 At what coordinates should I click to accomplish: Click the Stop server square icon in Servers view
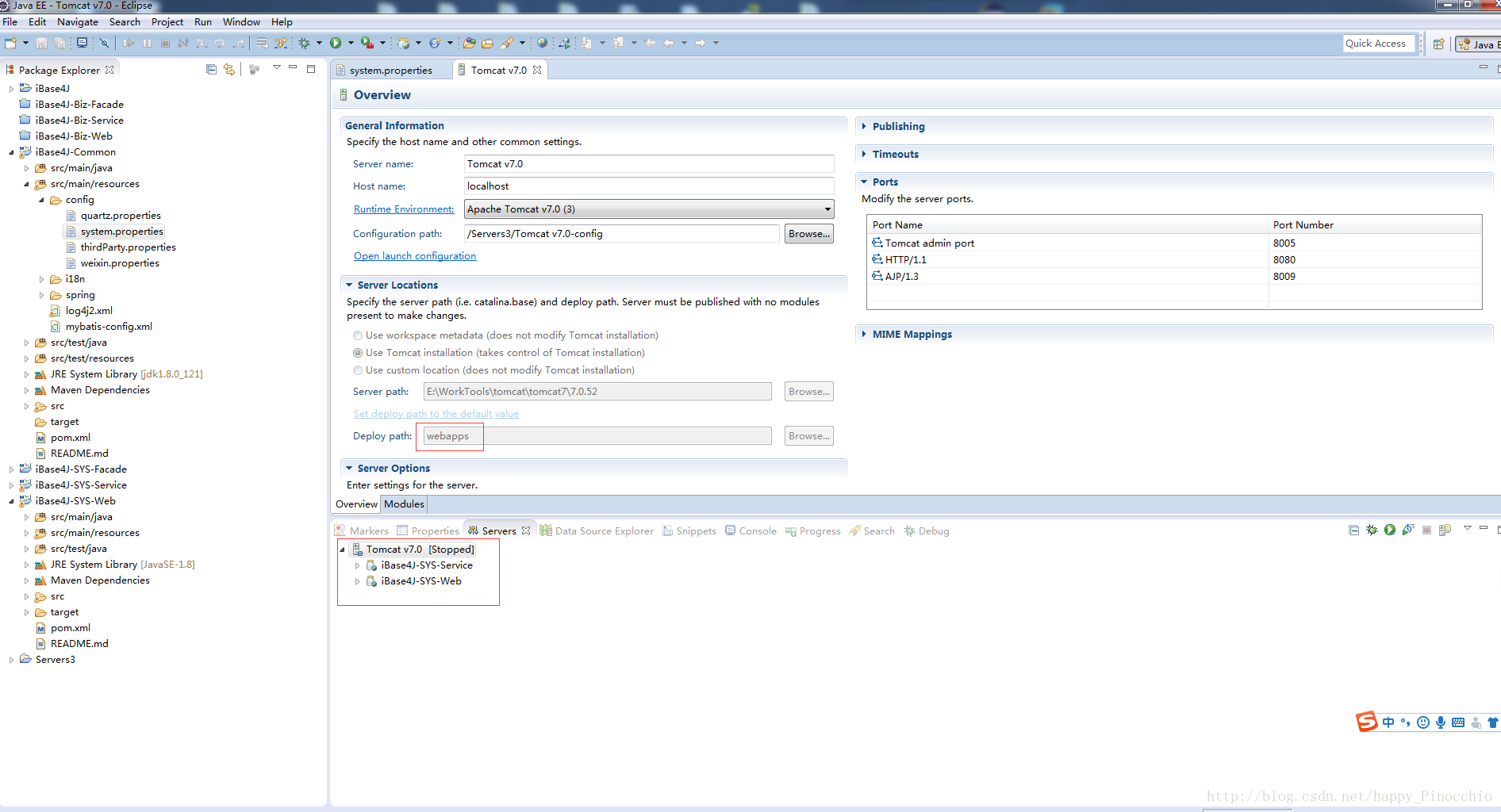tap(1426, 530)
